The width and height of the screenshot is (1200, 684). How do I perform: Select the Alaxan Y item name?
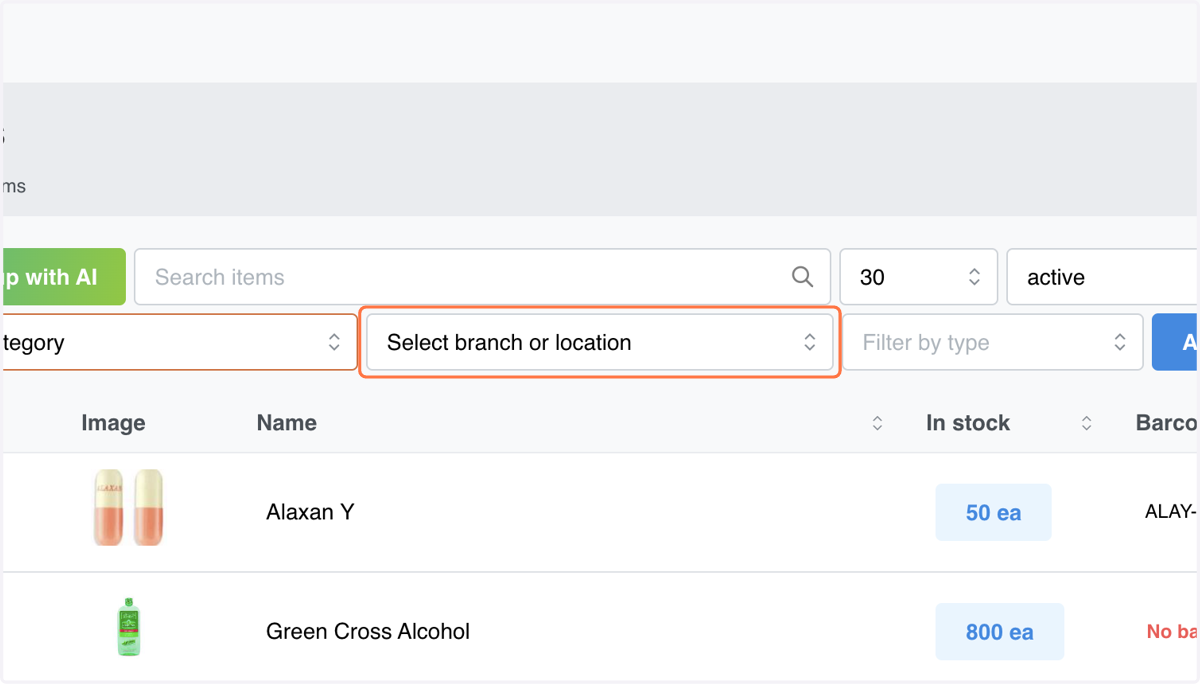310,512
